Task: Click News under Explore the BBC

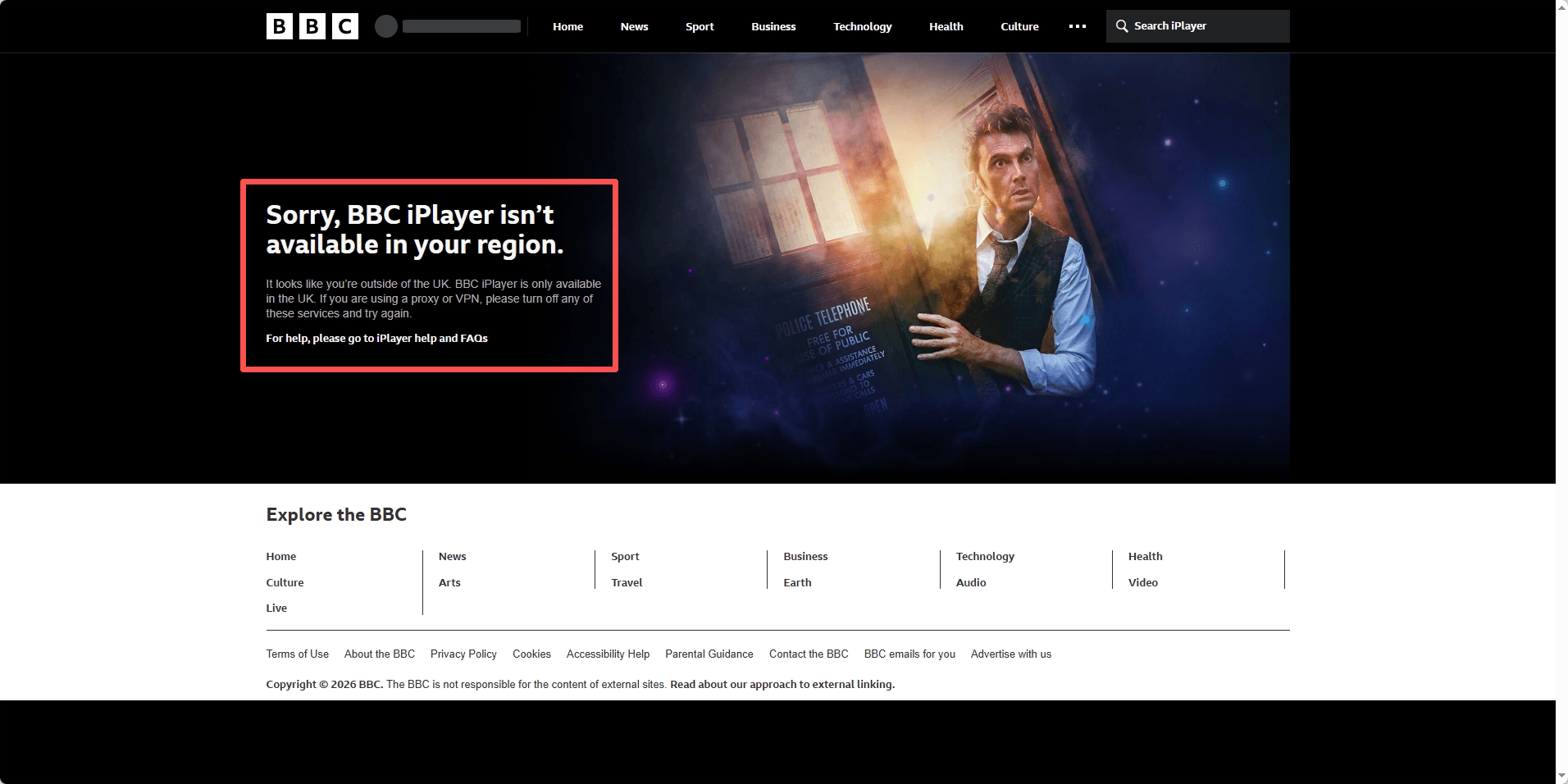Action: (x=452, y=556)
